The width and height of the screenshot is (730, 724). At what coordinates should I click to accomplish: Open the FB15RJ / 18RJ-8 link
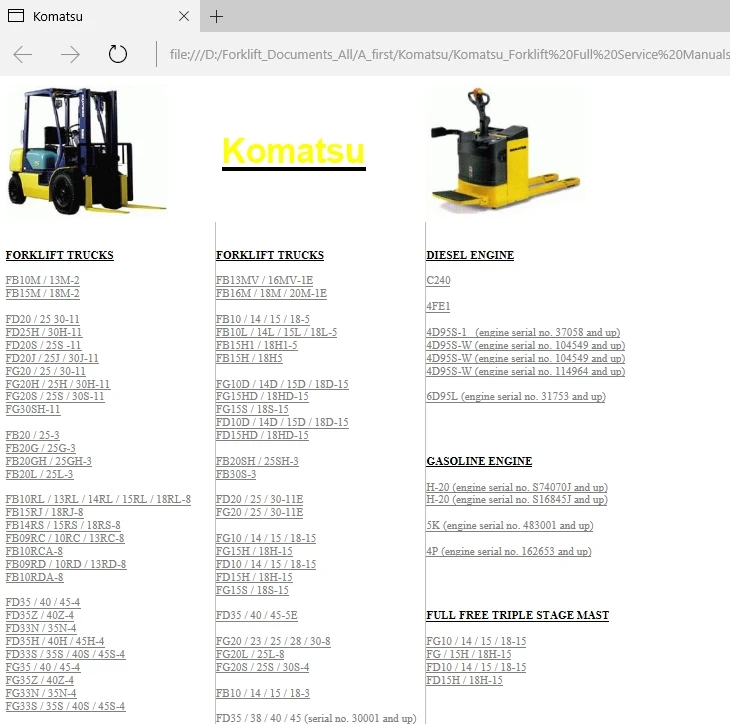coord(44,512)
